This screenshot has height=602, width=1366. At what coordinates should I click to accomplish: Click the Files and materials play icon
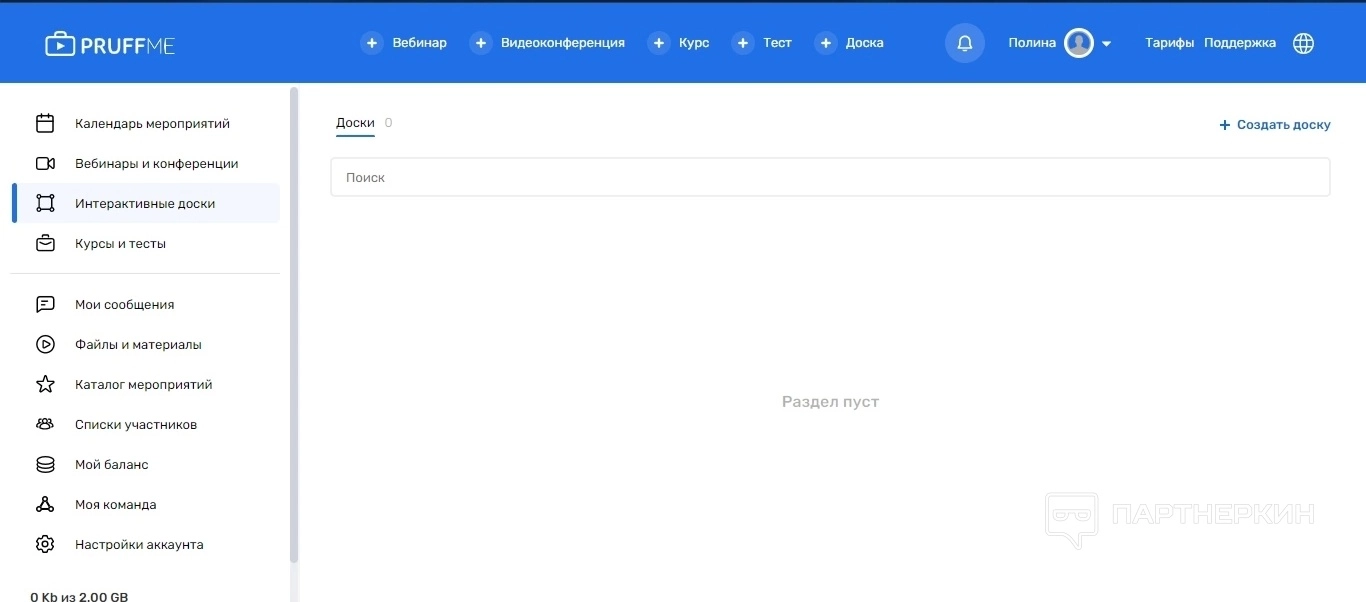point(45,345)
